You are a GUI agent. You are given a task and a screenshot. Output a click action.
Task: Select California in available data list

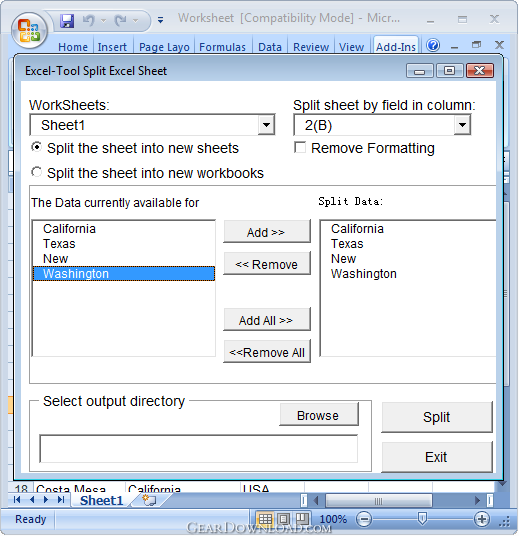click(124, 229)
